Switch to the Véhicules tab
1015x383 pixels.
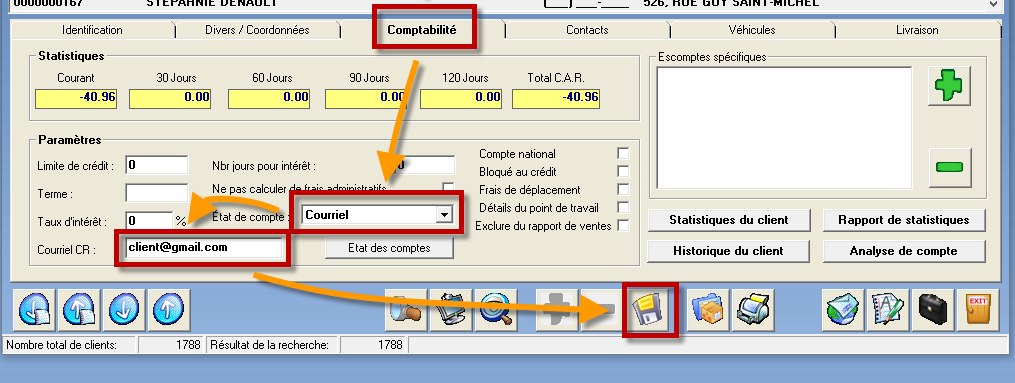pos(752,30)
